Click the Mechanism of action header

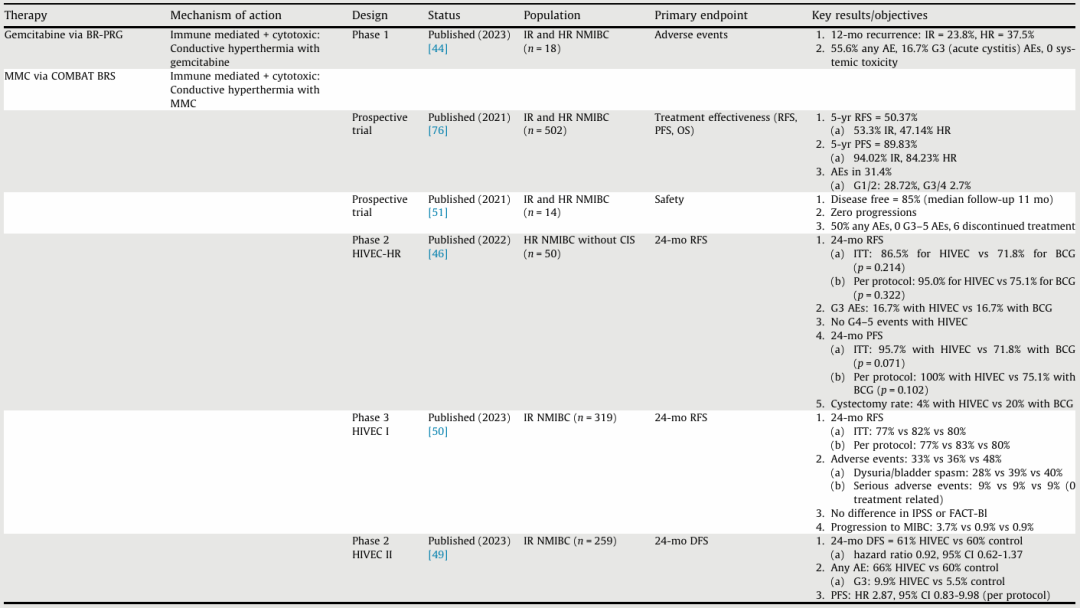coord(226,15)
